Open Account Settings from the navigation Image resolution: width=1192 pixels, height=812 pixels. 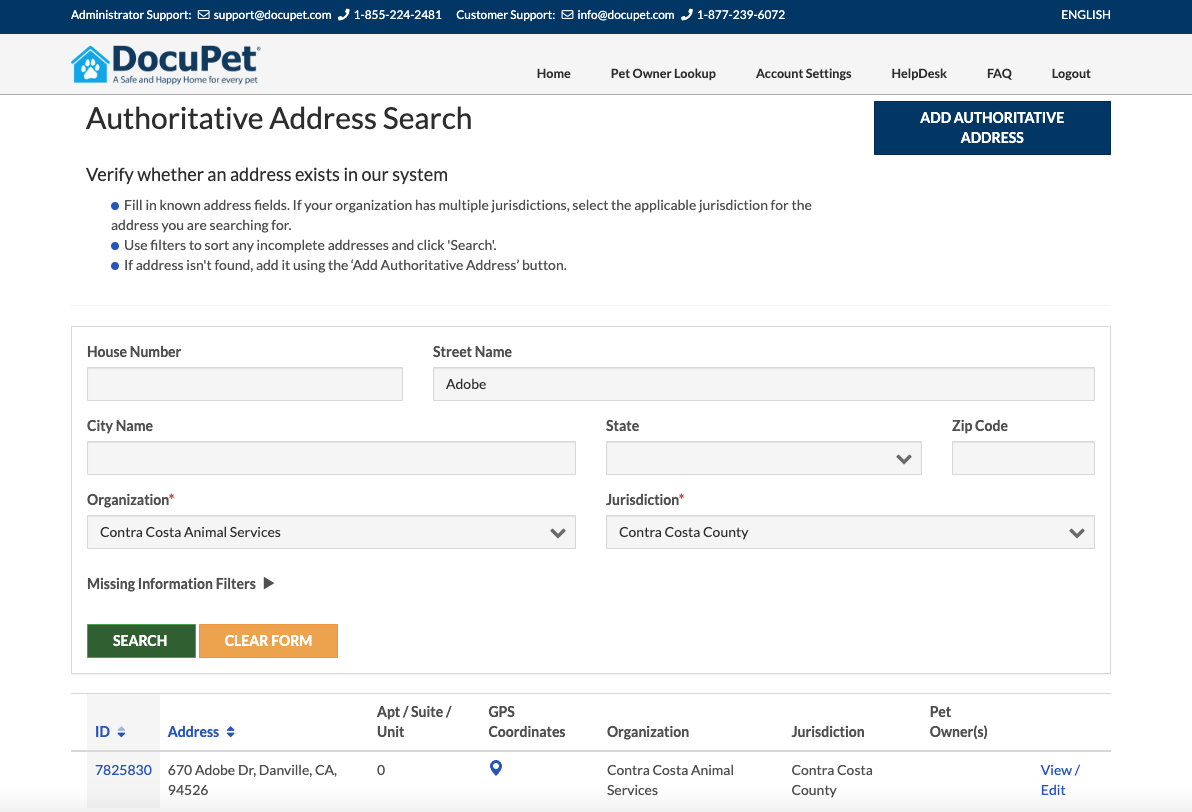click(803, 73)
